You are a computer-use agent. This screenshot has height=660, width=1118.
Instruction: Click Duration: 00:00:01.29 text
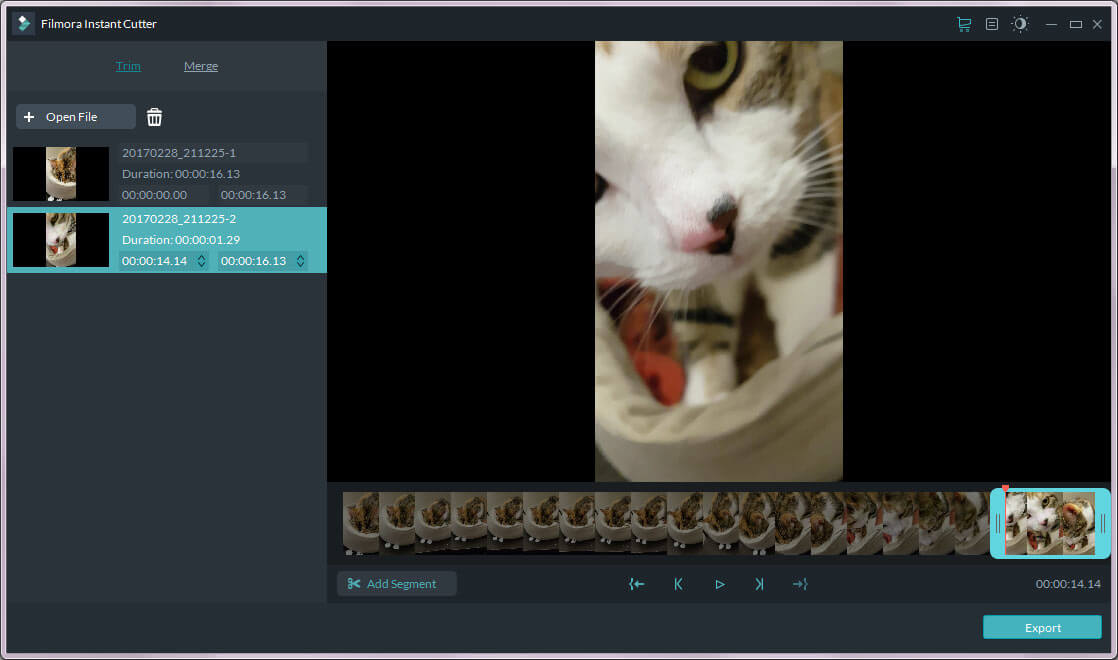(x=181, y=240)
